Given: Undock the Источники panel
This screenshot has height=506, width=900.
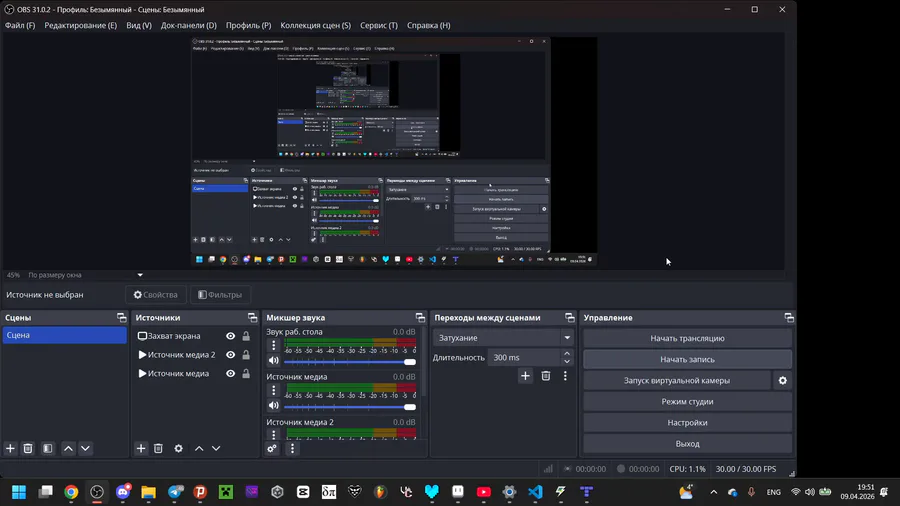Looking at the screenshot, I should click(x=253, y=317).
